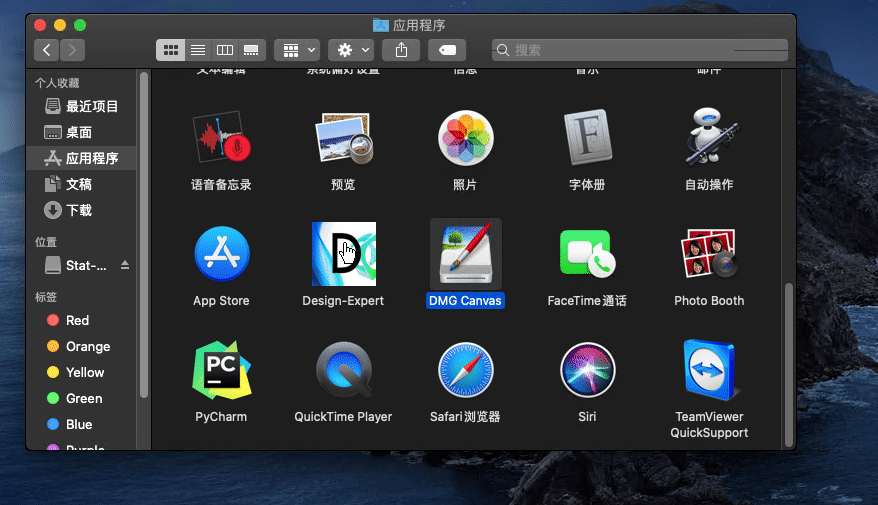Screen dimensions: 878x505
Task: Open the 语音备忘录 Voice Memos app icon
Action: click(221, 137)
